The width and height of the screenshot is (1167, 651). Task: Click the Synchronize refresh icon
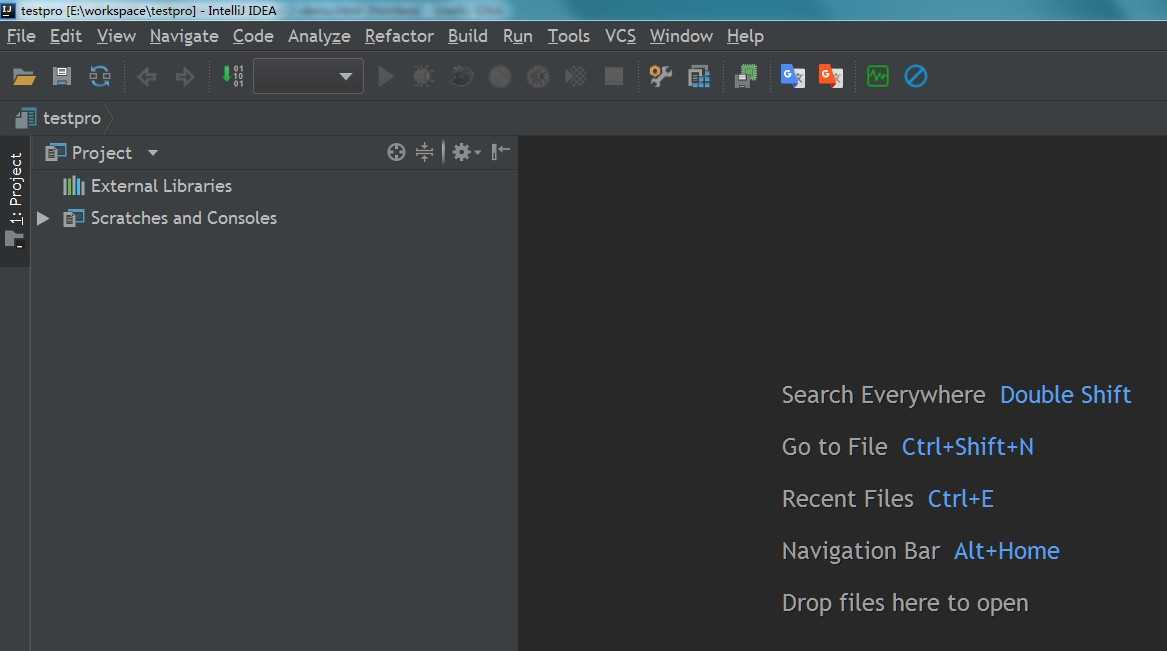click(100, 76)
